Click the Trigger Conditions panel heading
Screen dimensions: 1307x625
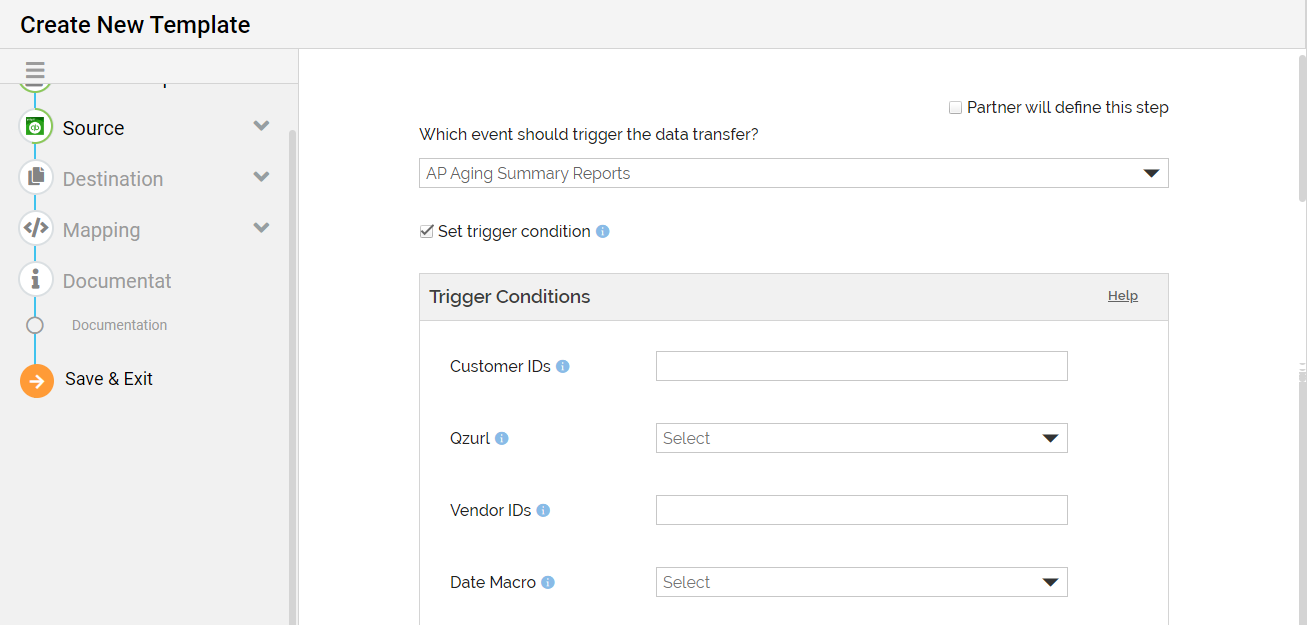click(510, 297)
